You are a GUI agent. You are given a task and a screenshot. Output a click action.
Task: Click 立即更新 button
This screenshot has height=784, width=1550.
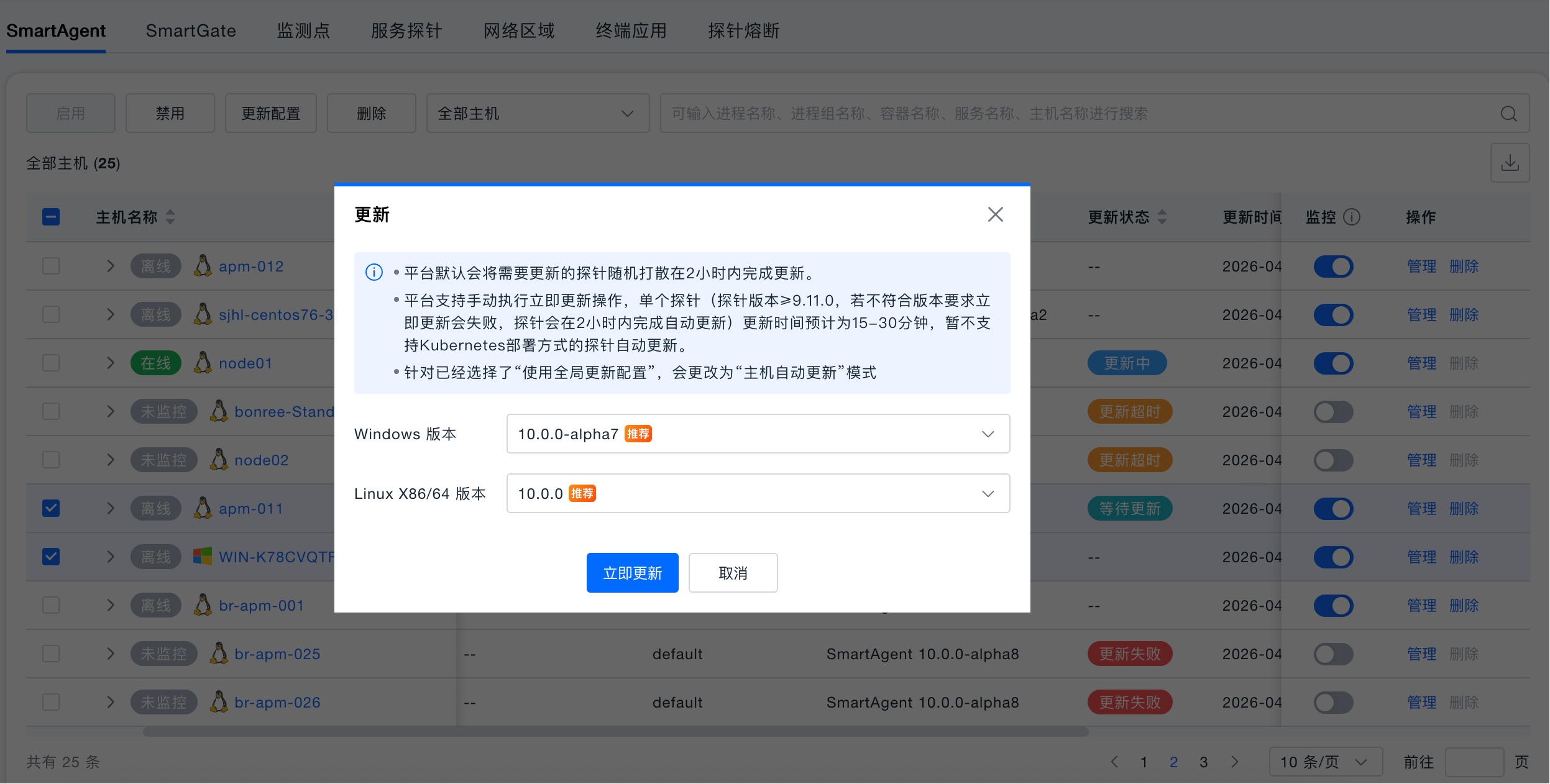click(x=632, y=573)
